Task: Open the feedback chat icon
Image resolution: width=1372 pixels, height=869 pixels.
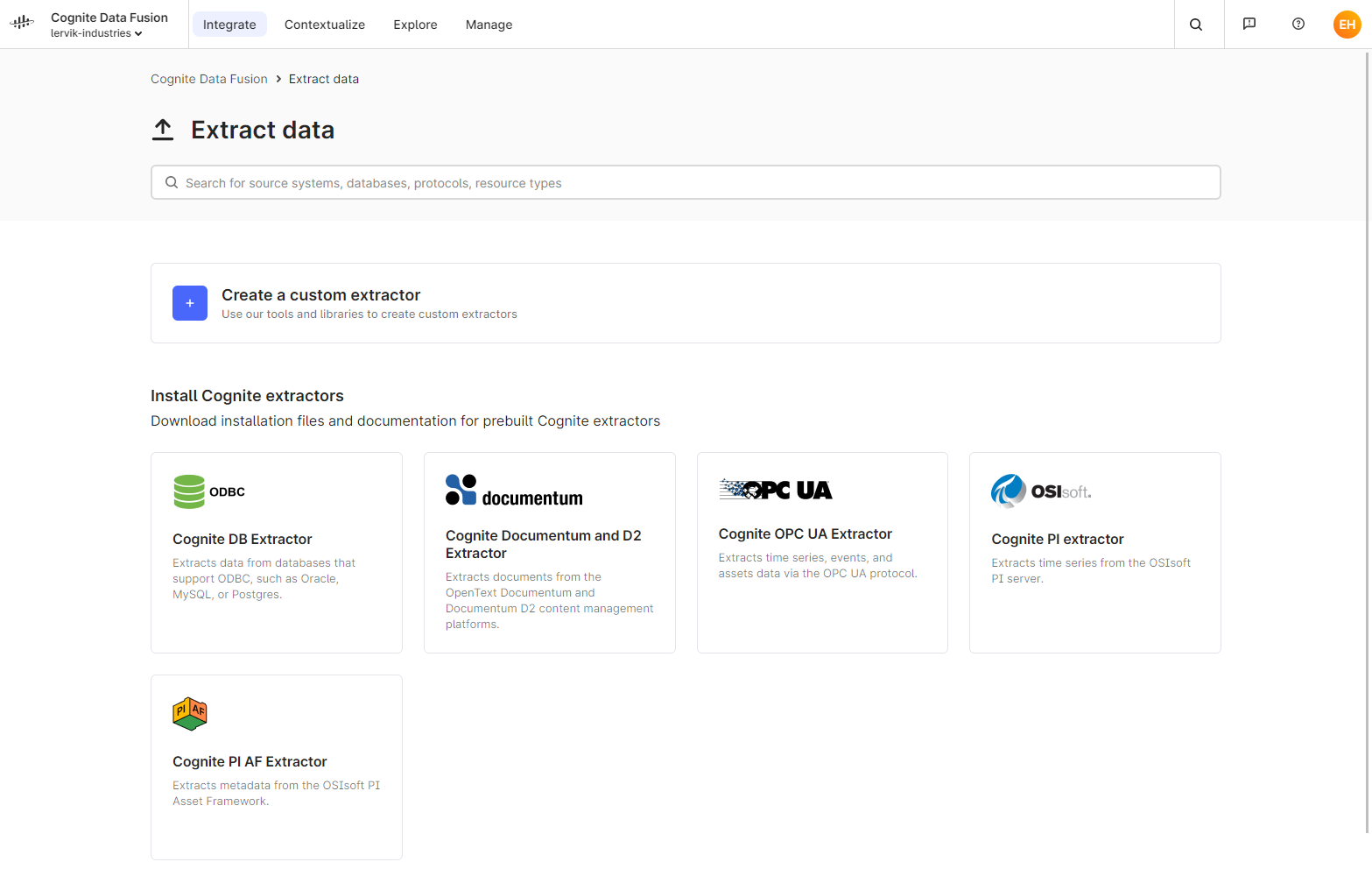Action: [1249, 25]
